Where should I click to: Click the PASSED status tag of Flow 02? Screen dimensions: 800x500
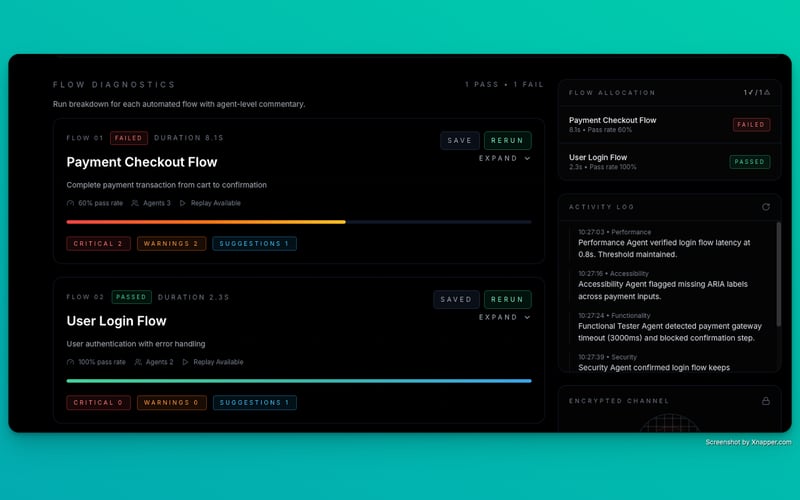tap(131, 297)
